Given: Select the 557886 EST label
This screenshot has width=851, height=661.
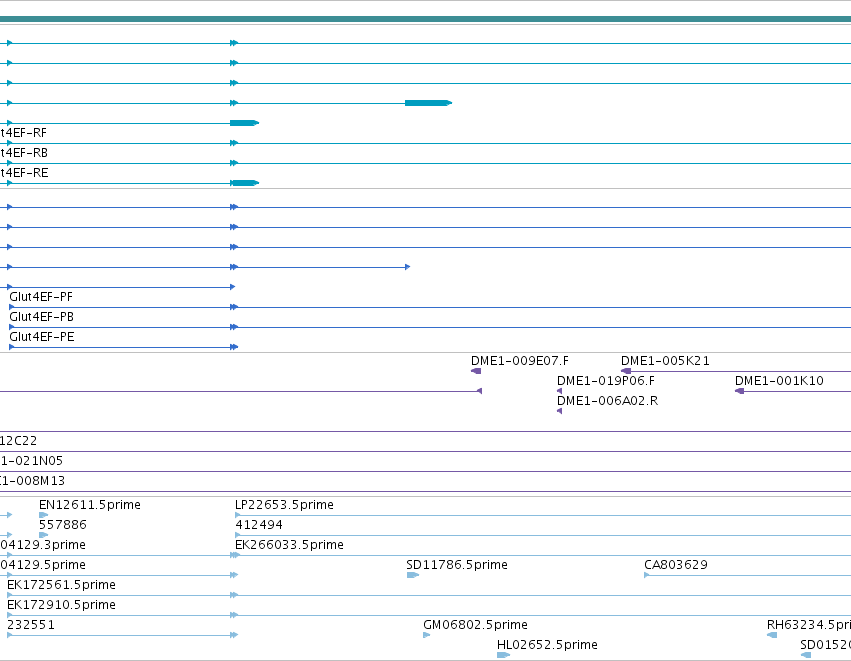Looking at the screenshot, I should (x=62, y=525).
